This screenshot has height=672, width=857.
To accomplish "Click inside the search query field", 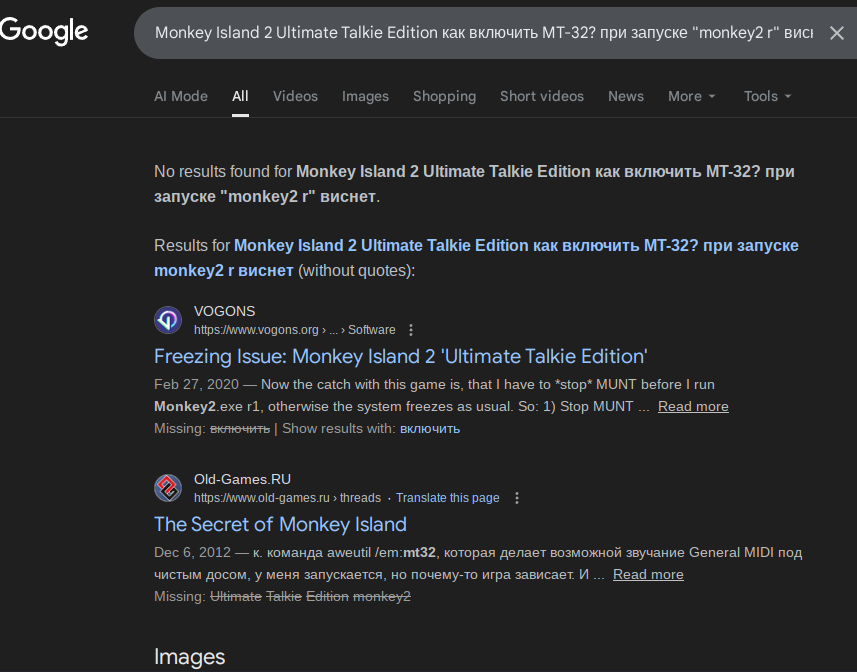I will [484, 33].
